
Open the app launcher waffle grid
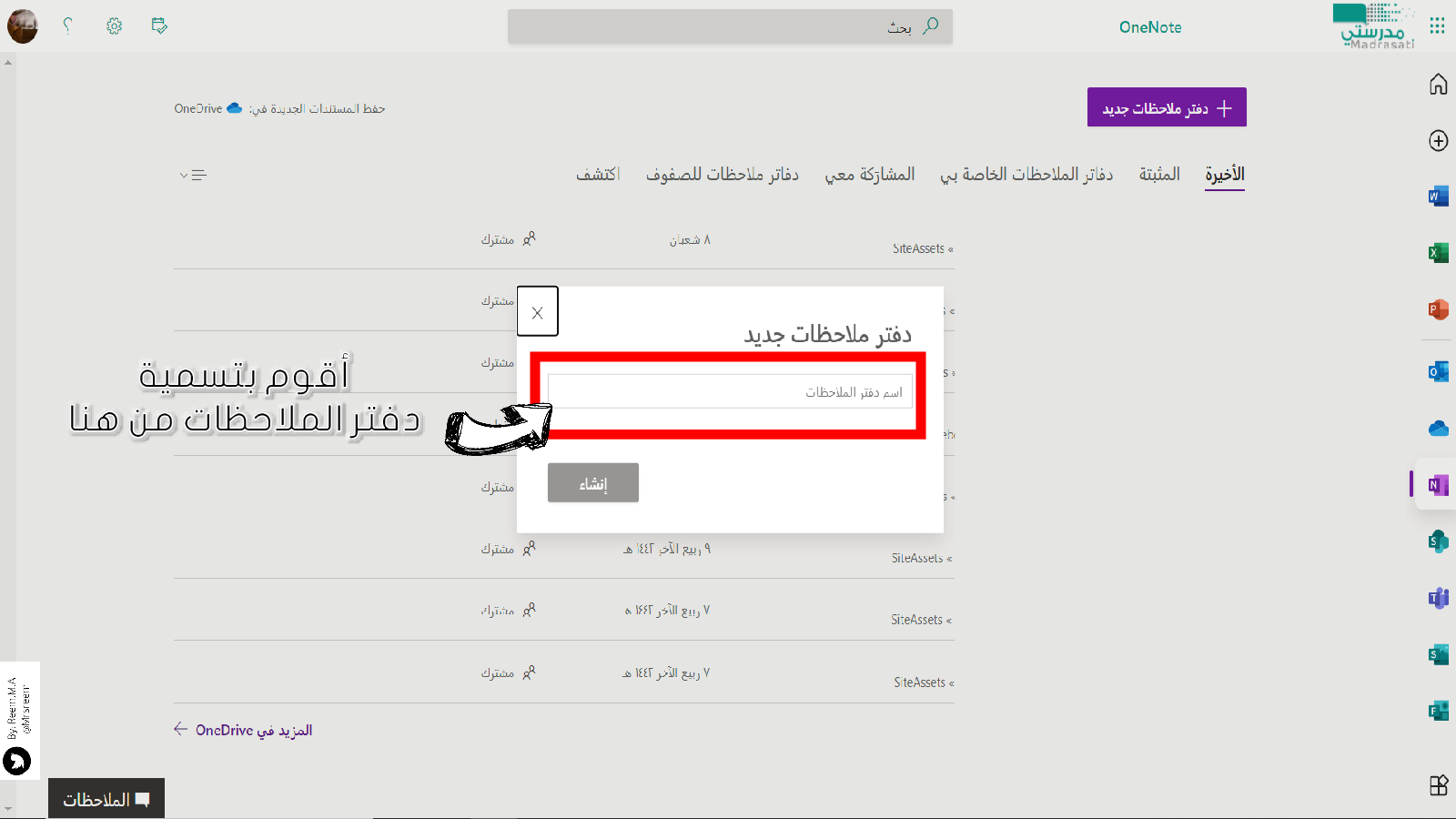(1437, 25)
